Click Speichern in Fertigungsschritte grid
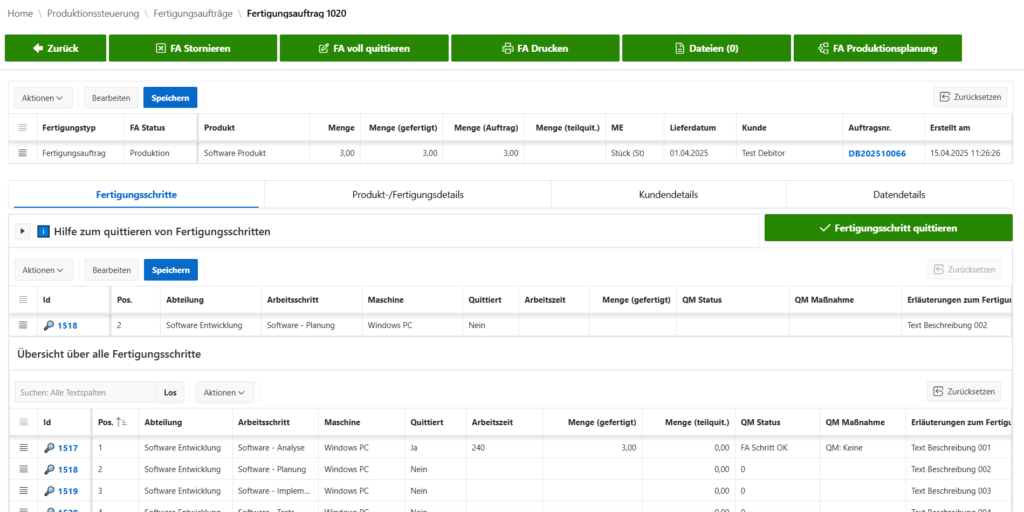 (x=170, y=270)
